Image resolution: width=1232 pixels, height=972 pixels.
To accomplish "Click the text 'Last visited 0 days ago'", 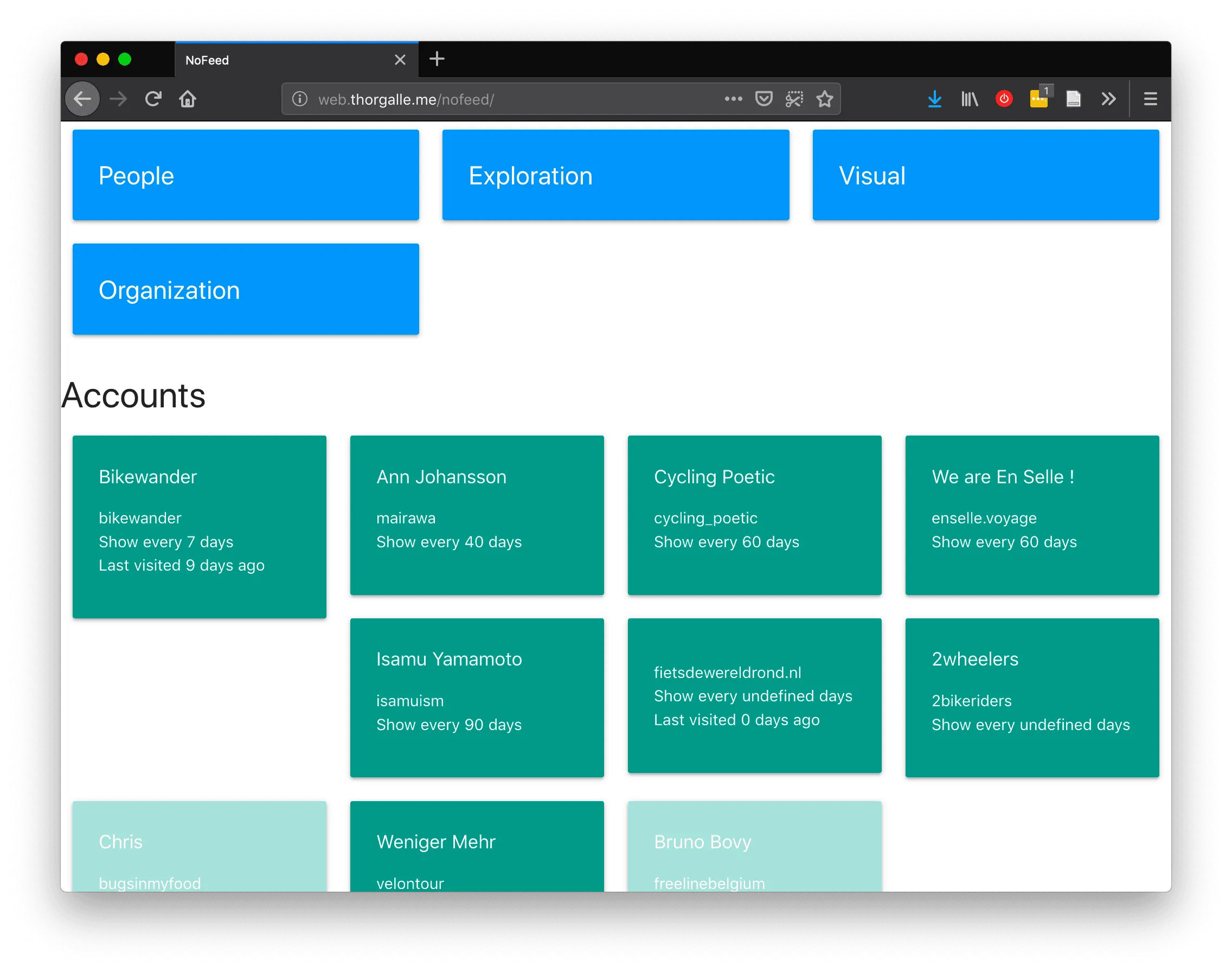I will tap(736, 720).
